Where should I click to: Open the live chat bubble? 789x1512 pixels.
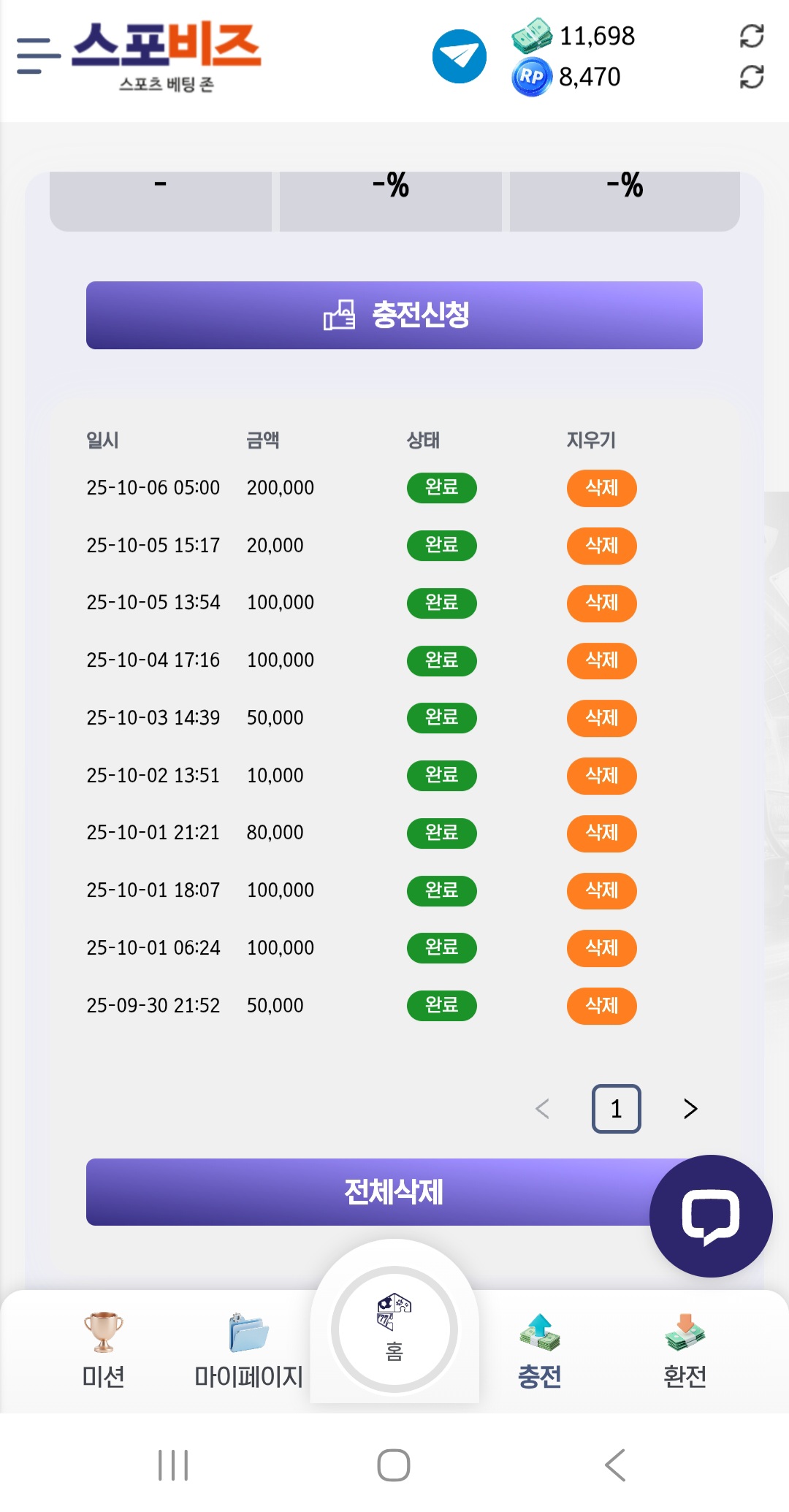pos(710,1216)
